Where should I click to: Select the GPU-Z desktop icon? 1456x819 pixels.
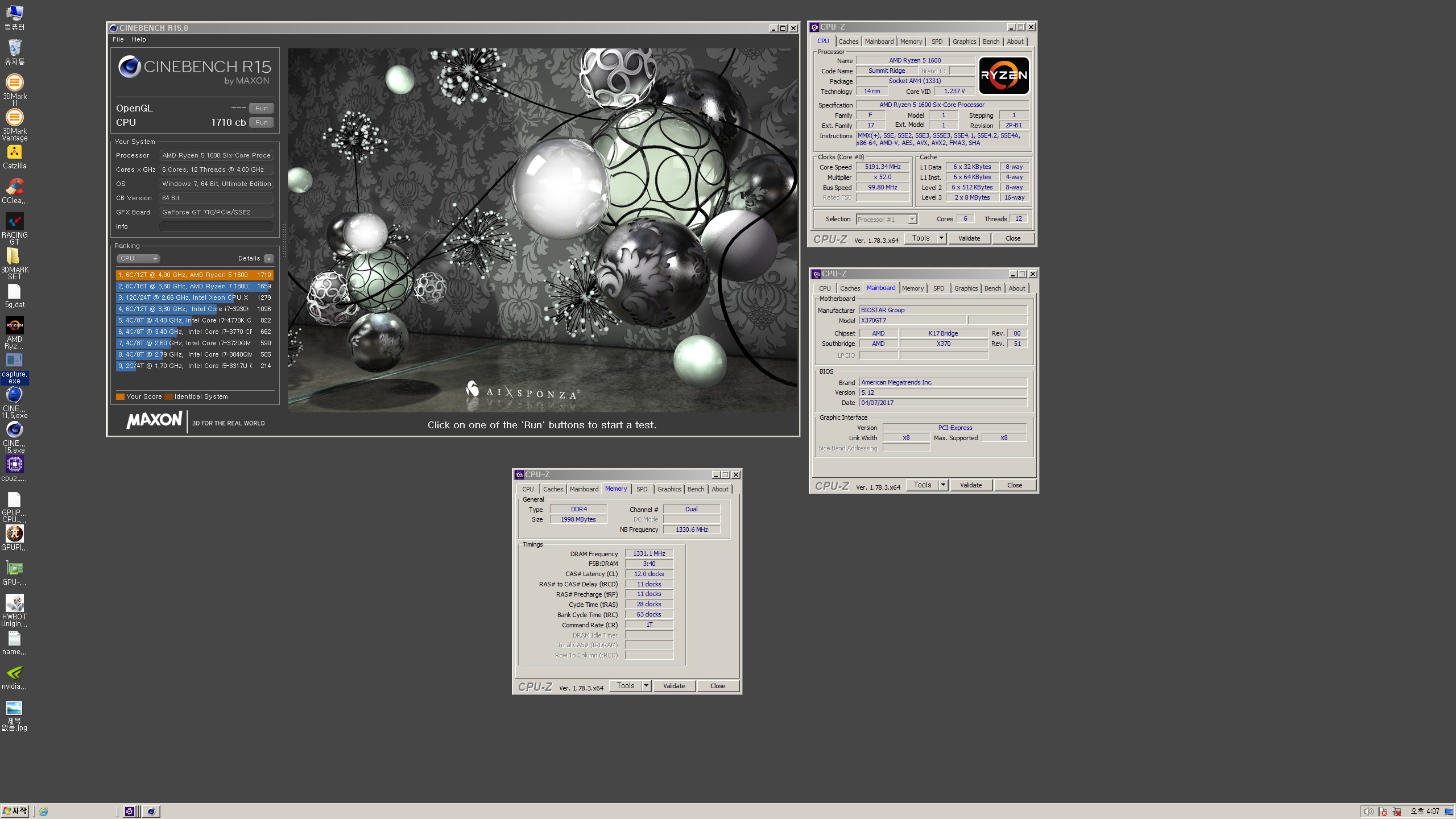pos(14,573)
